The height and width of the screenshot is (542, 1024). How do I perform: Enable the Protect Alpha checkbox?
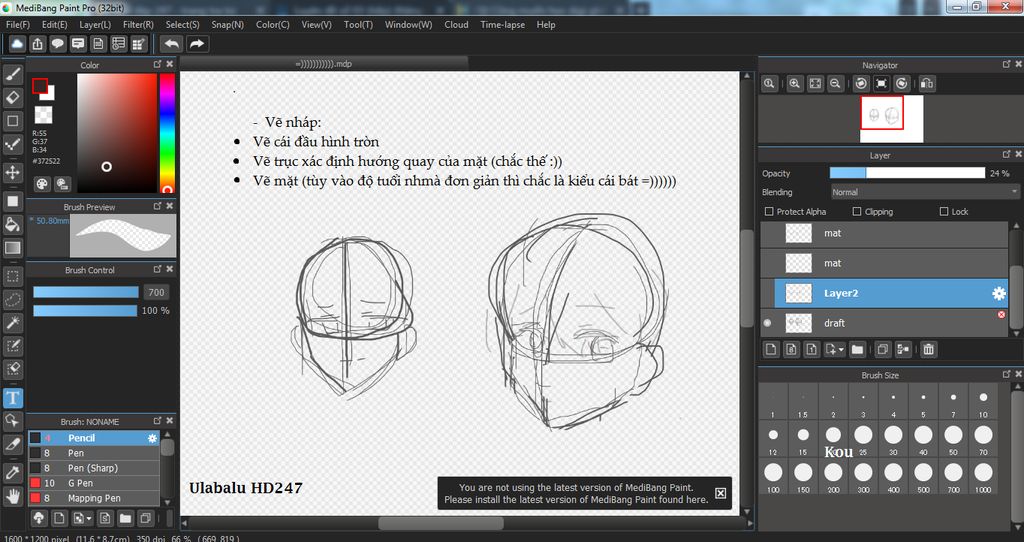click(x=769, y=212)
